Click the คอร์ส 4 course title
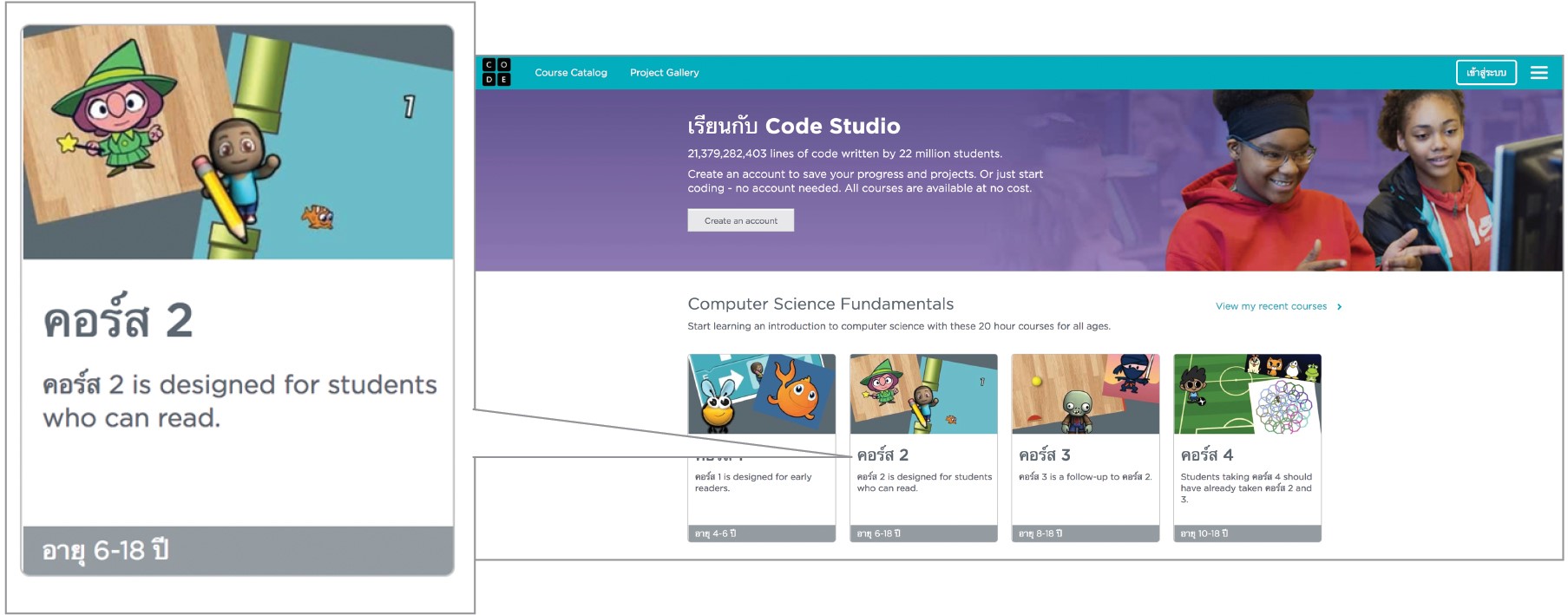This screenshot has height=615, width=1568. pos(1207,455)
